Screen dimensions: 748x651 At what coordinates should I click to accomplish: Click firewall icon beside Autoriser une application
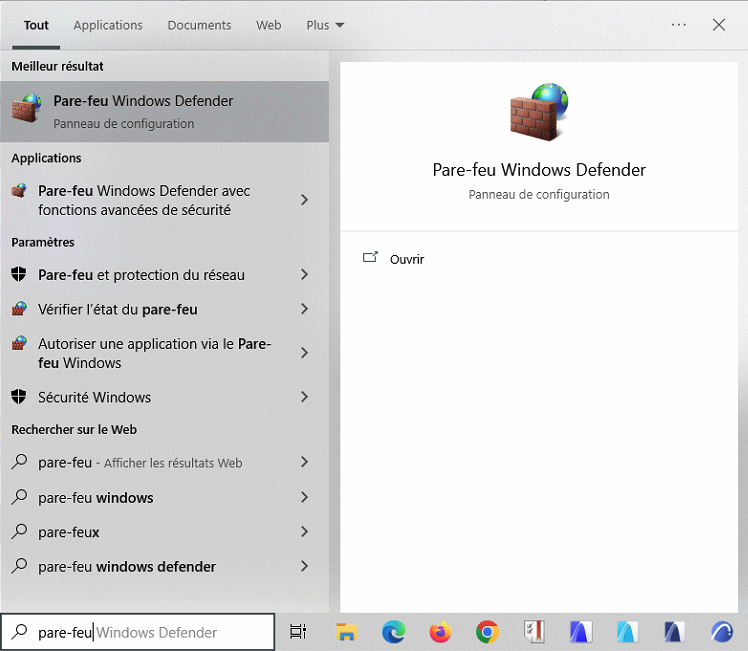point(19,343)
